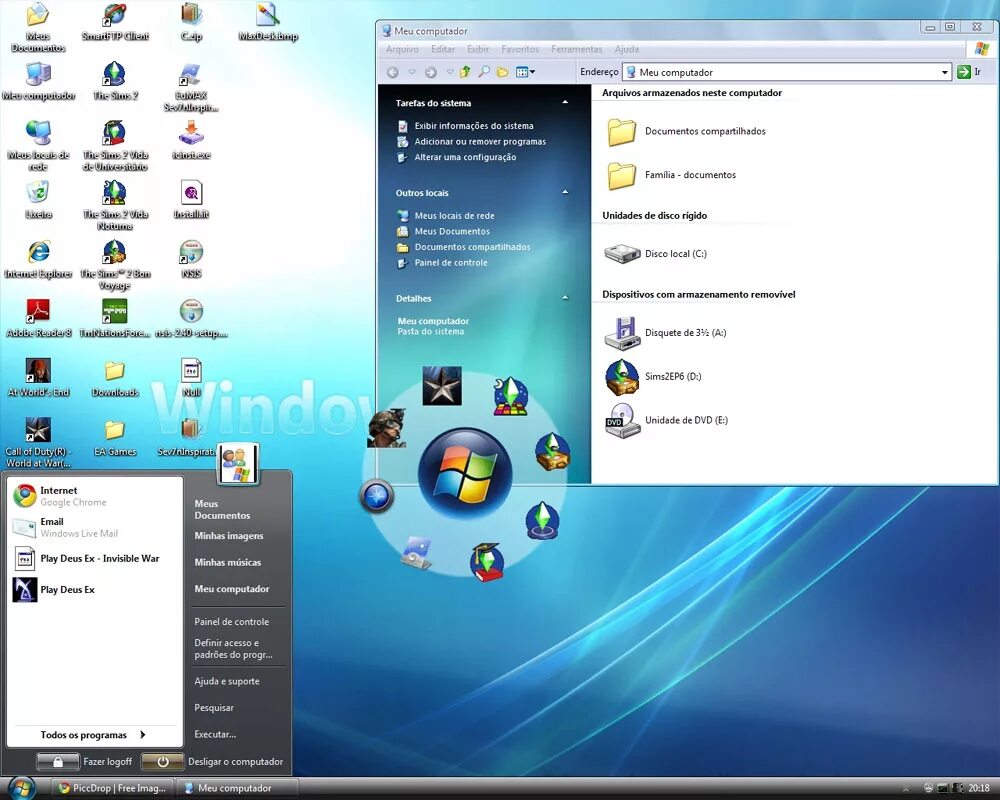Image resolution: width=1000 pixels, height=800 pixels.
Task: Click the Folders toolbar icon
Action: coord(503,72)
